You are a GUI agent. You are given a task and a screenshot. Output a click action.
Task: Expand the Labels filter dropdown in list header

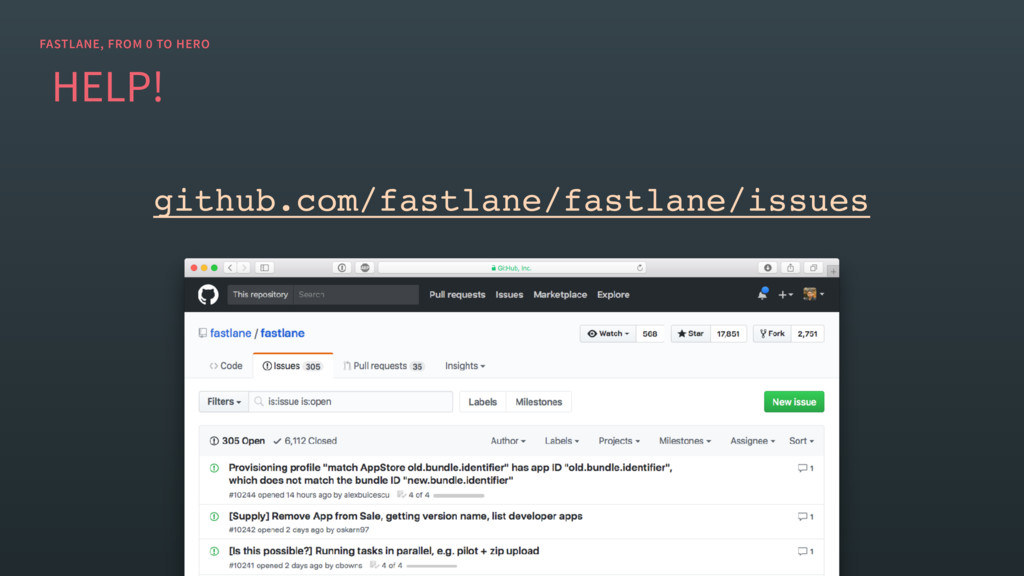point(562,441)
